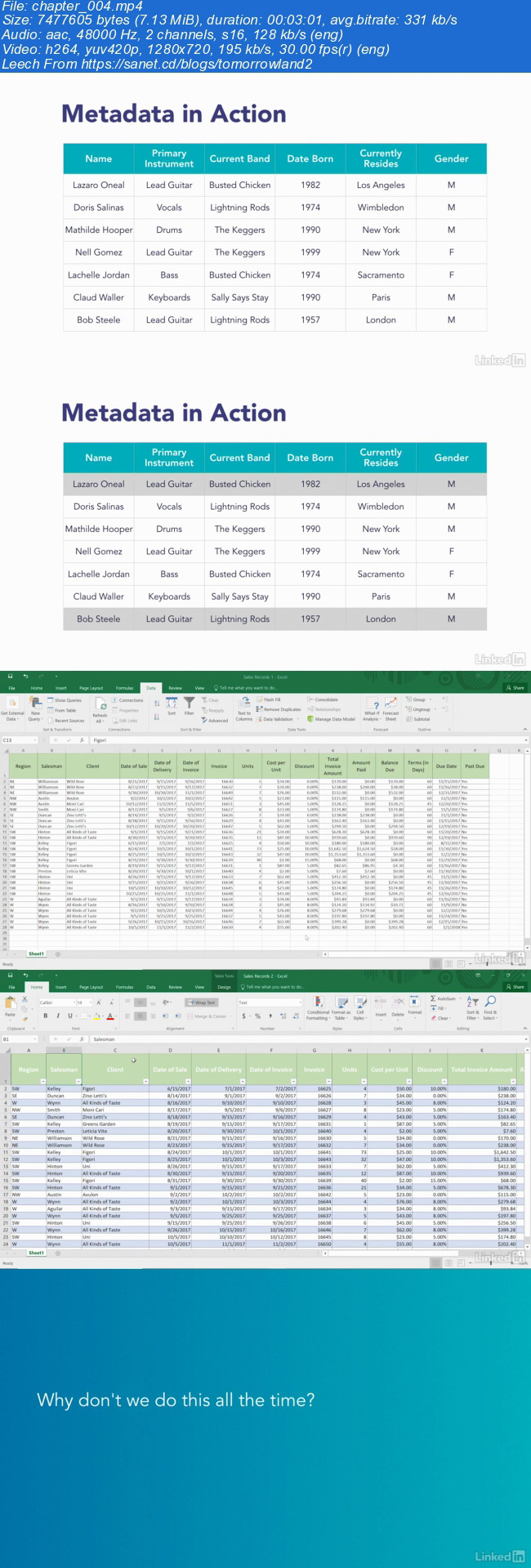Open the Group dropdown in Outline
531x1568 pixels.
[418, 699]
